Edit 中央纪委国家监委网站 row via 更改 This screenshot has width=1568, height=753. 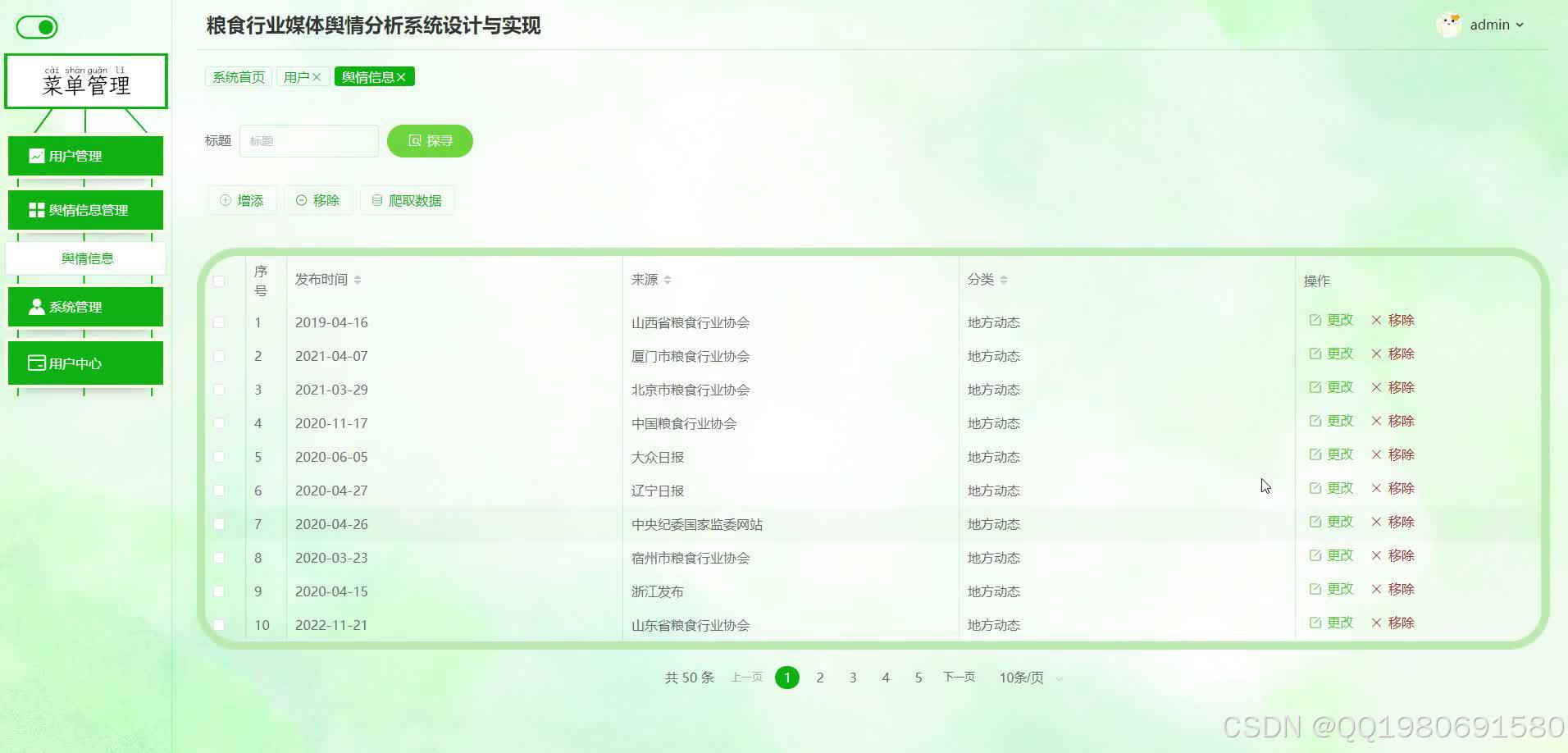click(x=1331, y=522)
